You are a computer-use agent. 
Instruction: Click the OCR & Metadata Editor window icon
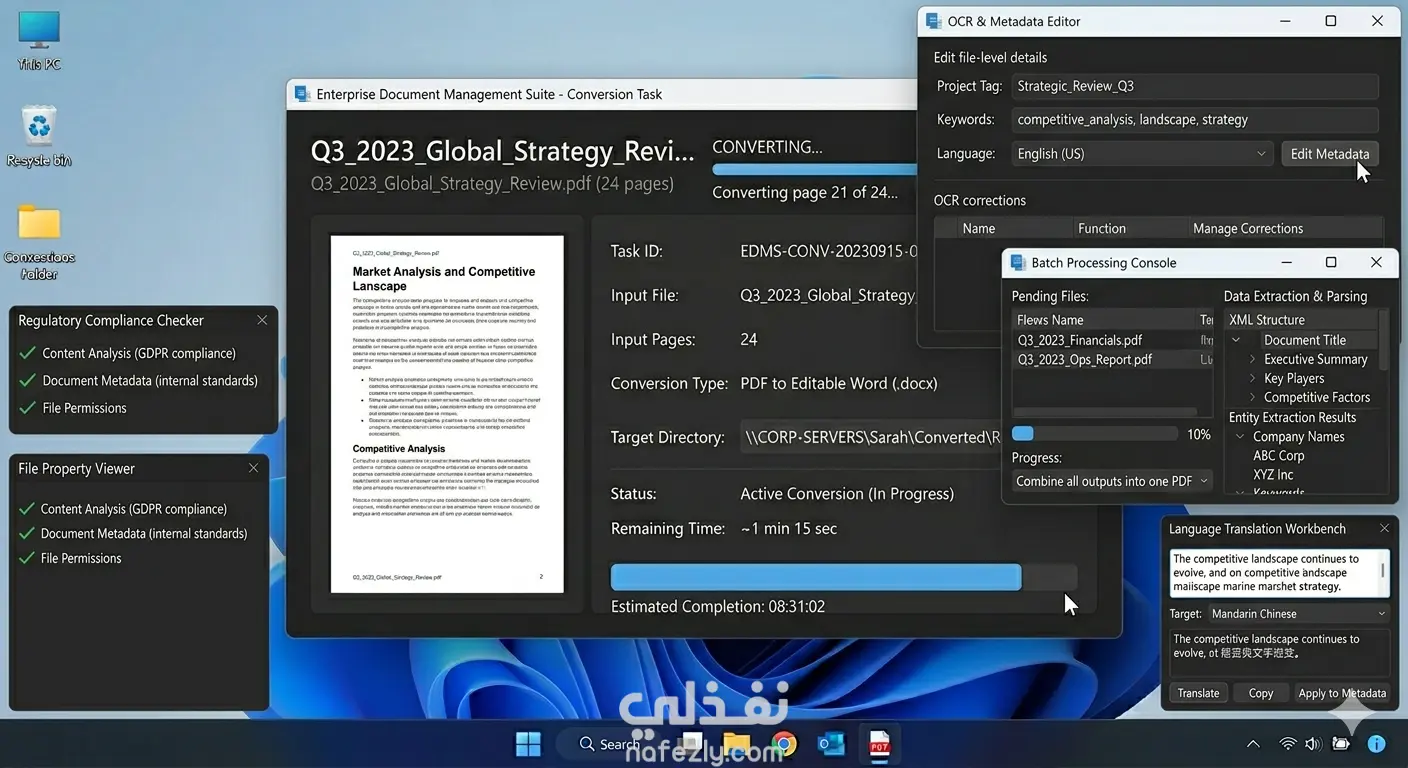pyautogui.click(x=933, y=21)
